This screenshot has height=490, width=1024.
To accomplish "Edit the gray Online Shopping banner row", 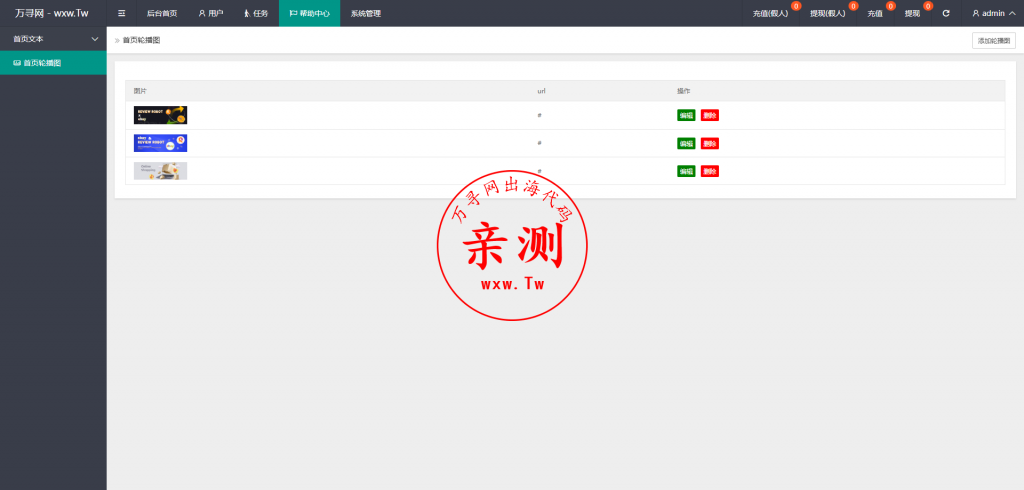I will 686,171.
